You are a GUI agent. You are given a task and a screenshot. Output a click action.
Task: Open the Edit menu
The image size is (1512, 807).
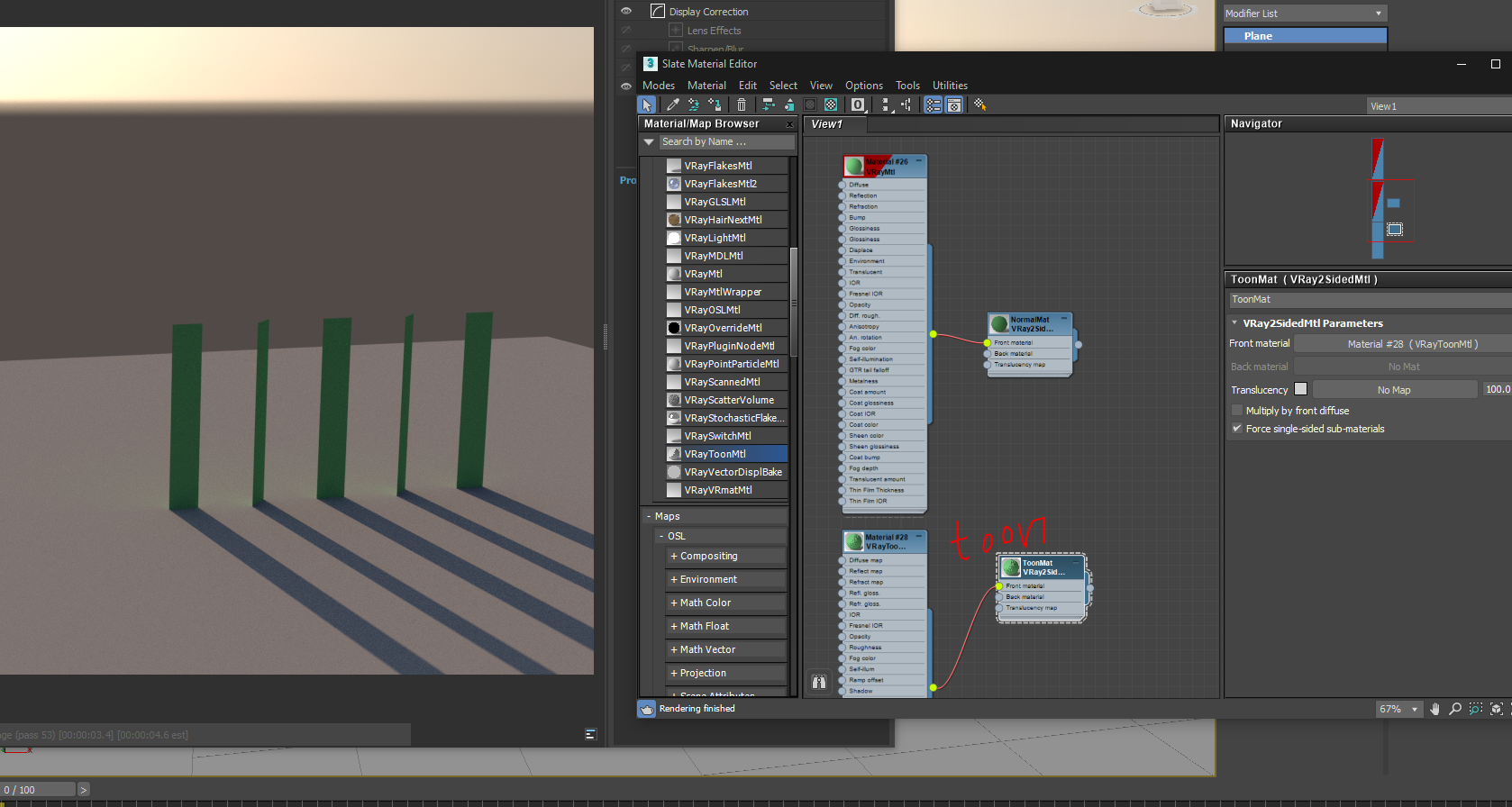(748, 86)
